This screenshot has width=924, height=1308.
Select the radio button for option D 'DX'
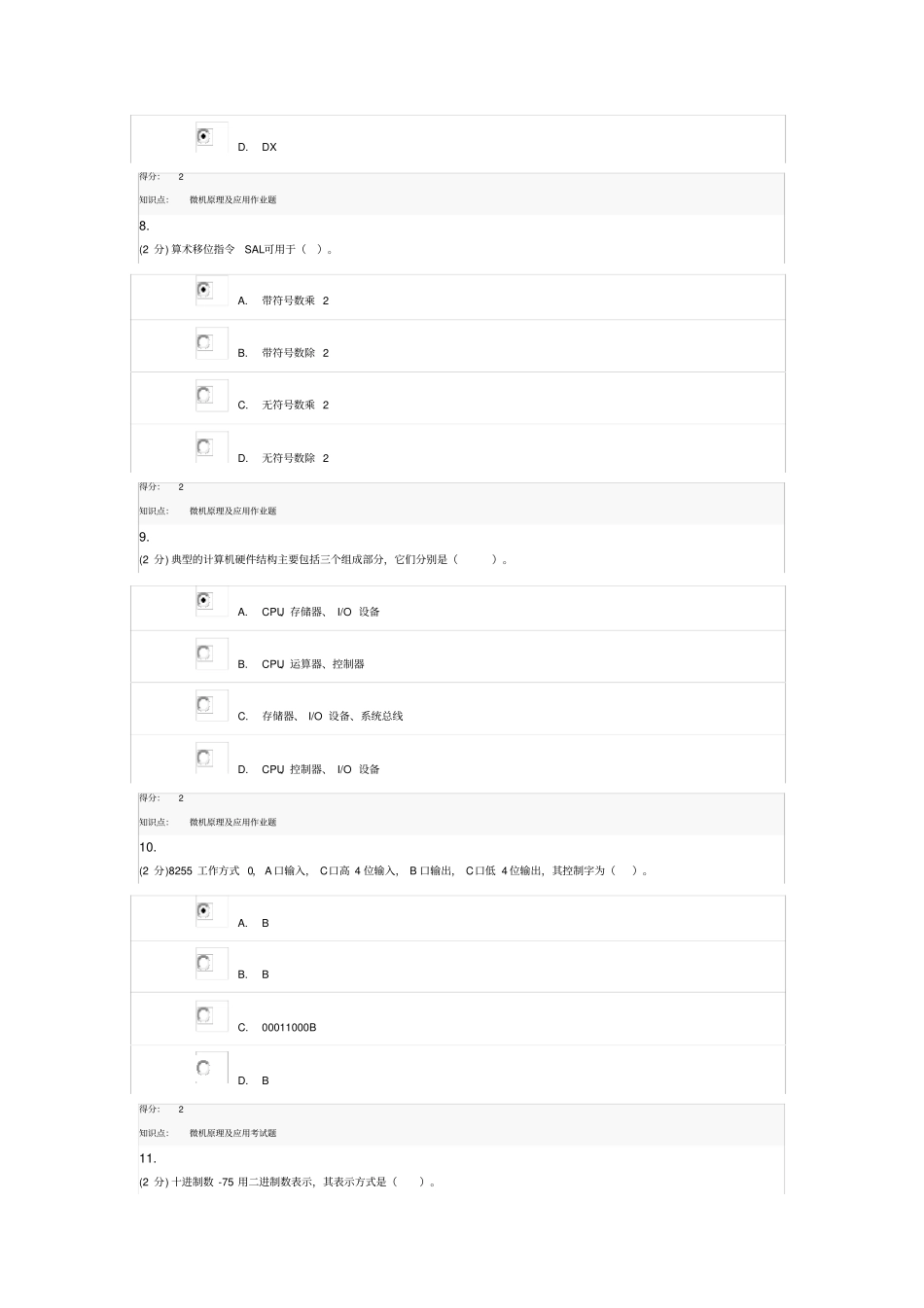[x=203, y=136]
